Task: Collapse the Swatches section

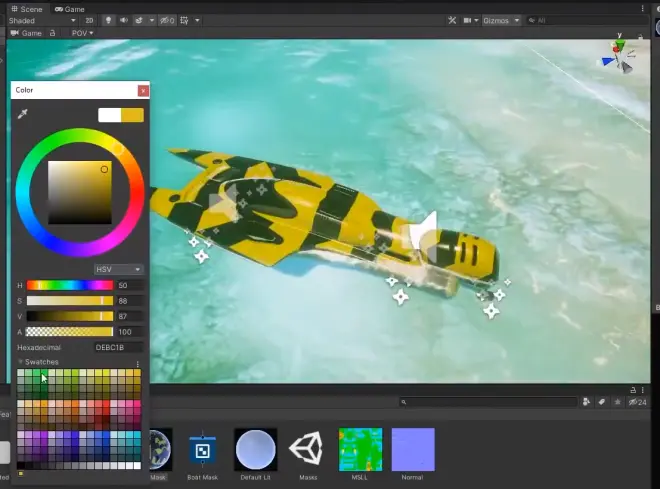Action: 20,361
